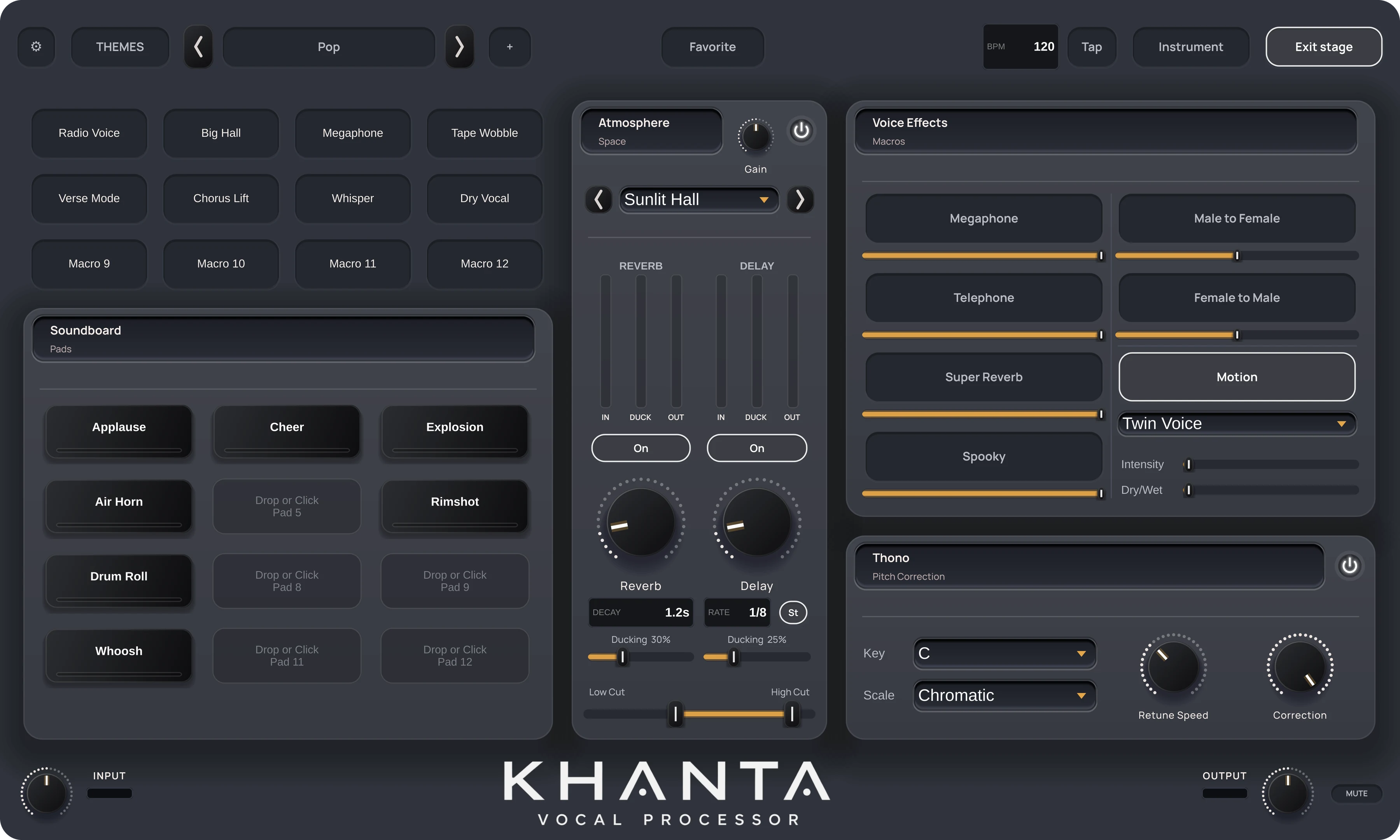This screenshot has width=1400, height=840.
Task: Select previous Atmosphere space preset arrow
Action: pos(599,199)
